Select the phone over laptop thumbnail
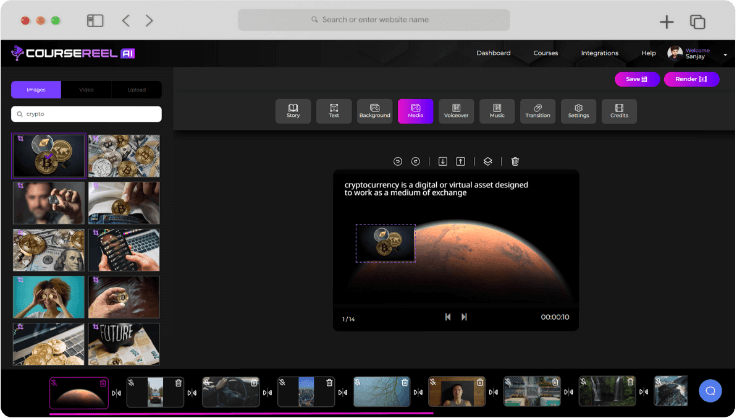The width and height of the screenshot is (737, 418). pyautogui.click(x=124, y=250)
